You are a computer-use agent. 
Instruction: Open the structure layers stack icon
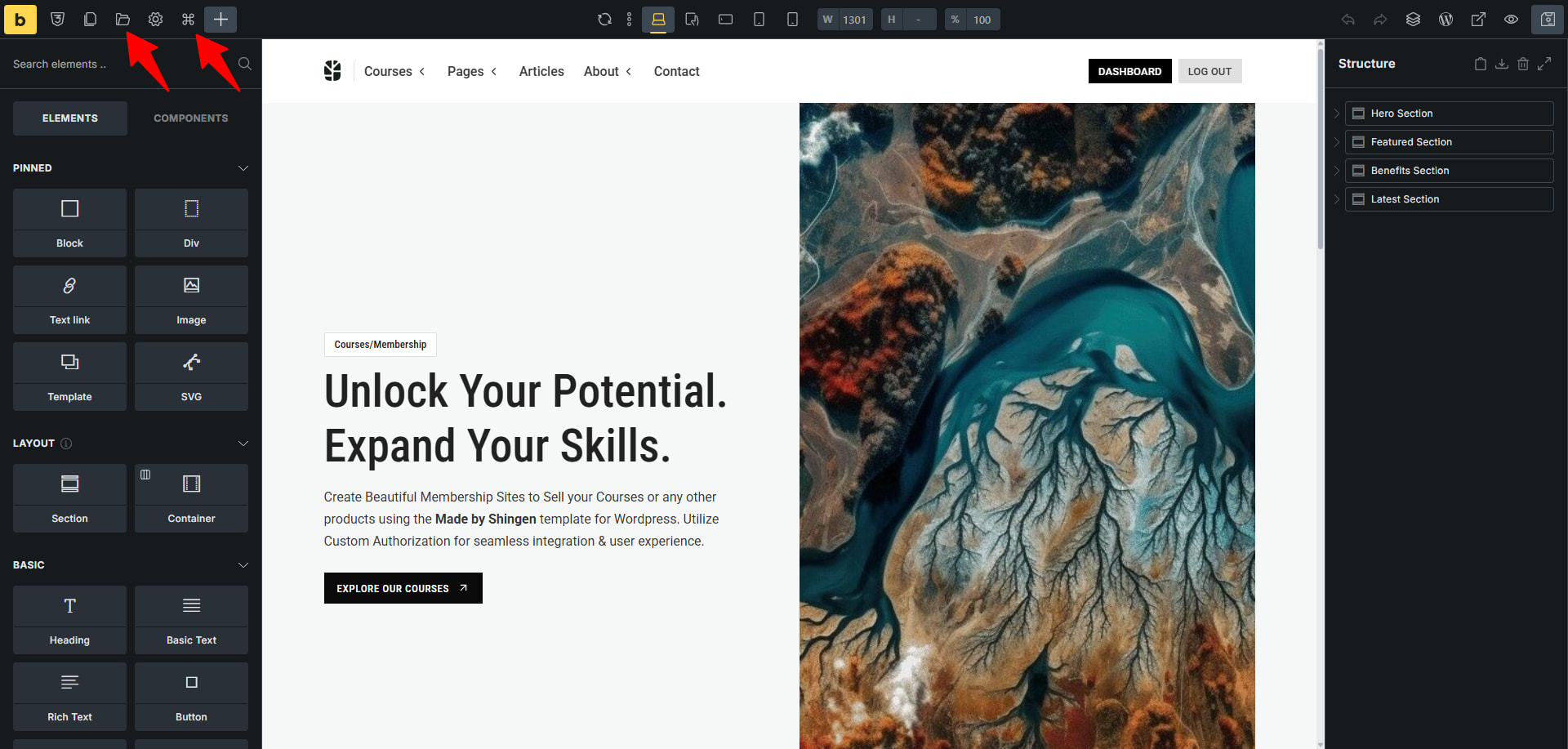coord(1413,20)
